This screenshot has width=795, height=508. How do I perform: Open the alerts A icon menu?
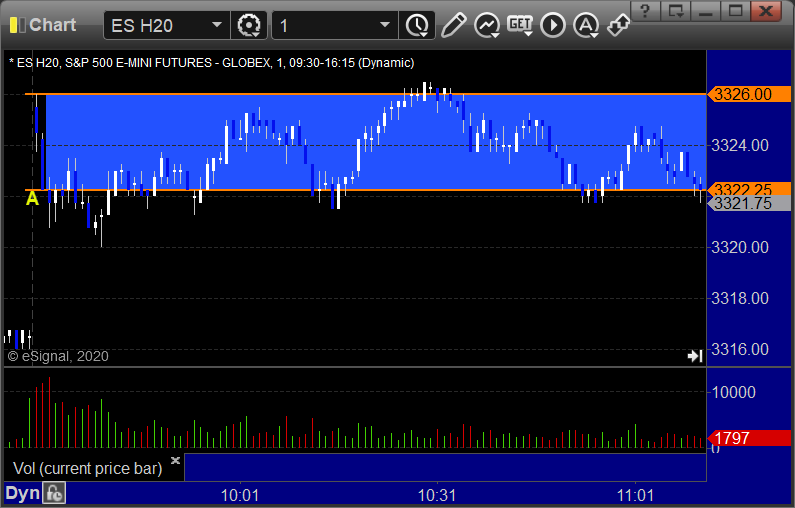point(586,25)
